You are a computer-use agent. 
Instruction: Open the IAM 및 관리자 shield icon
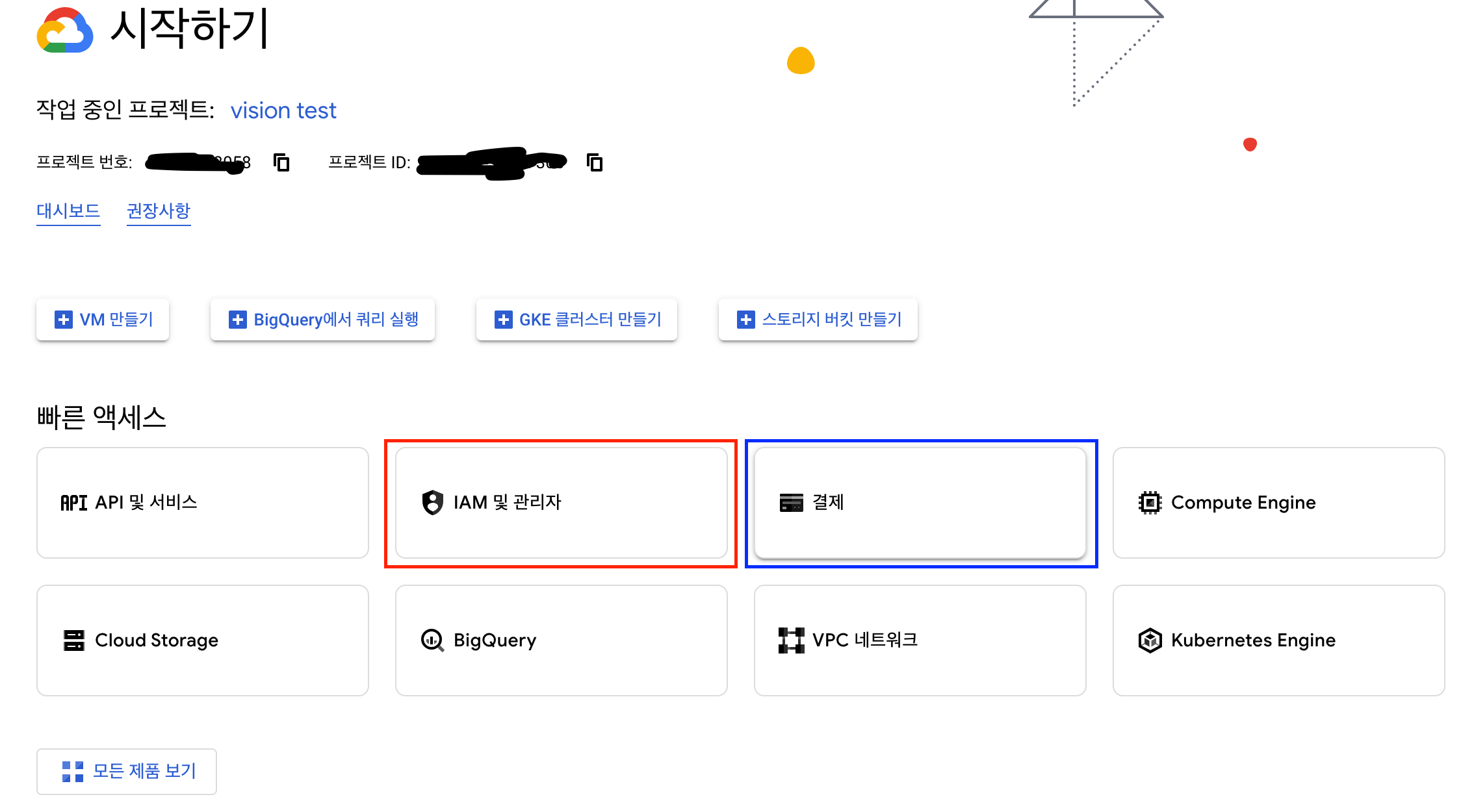431,502
